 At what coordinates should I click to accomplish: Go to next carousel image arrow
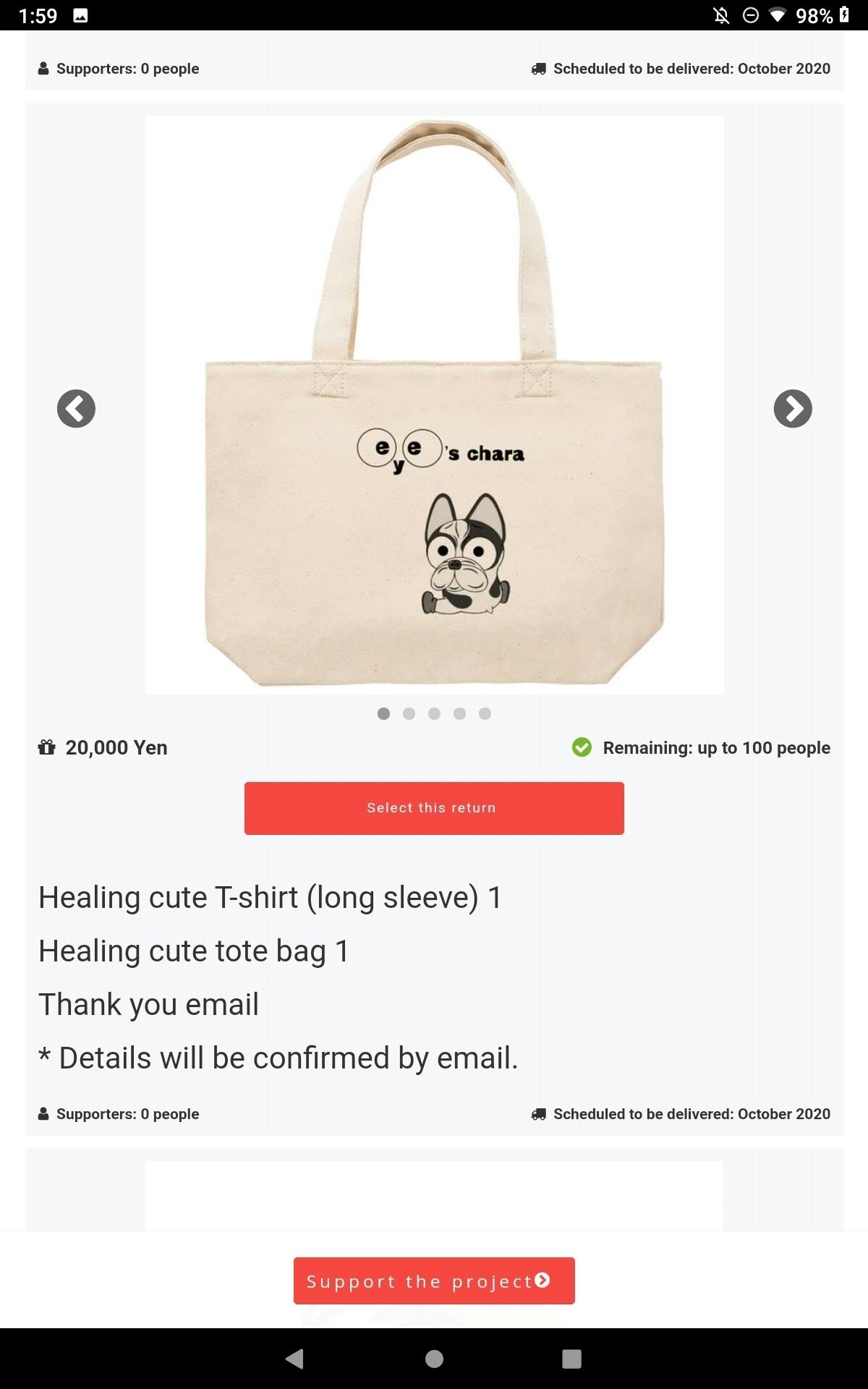[793, 409]
